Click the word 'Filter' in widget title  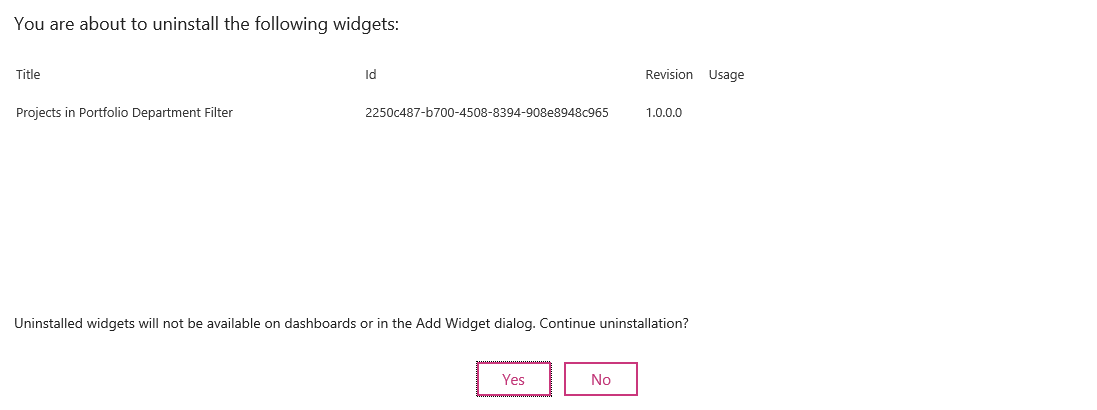(218, 113)
